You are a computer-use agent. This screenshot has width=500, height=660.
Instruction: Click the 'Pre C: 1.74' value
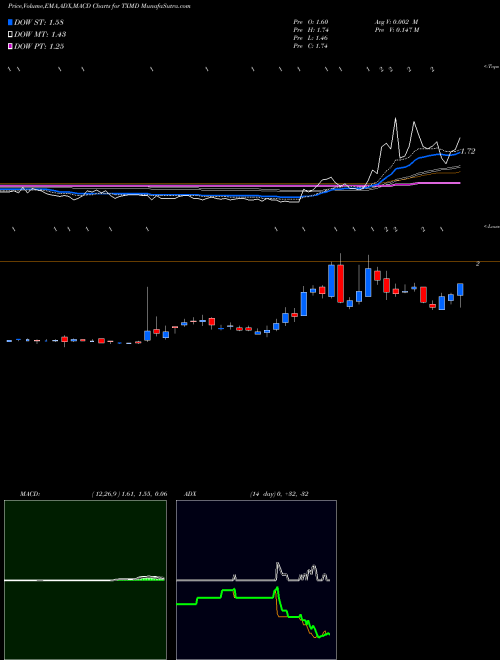pyautogui.click(x=311, y=46)
